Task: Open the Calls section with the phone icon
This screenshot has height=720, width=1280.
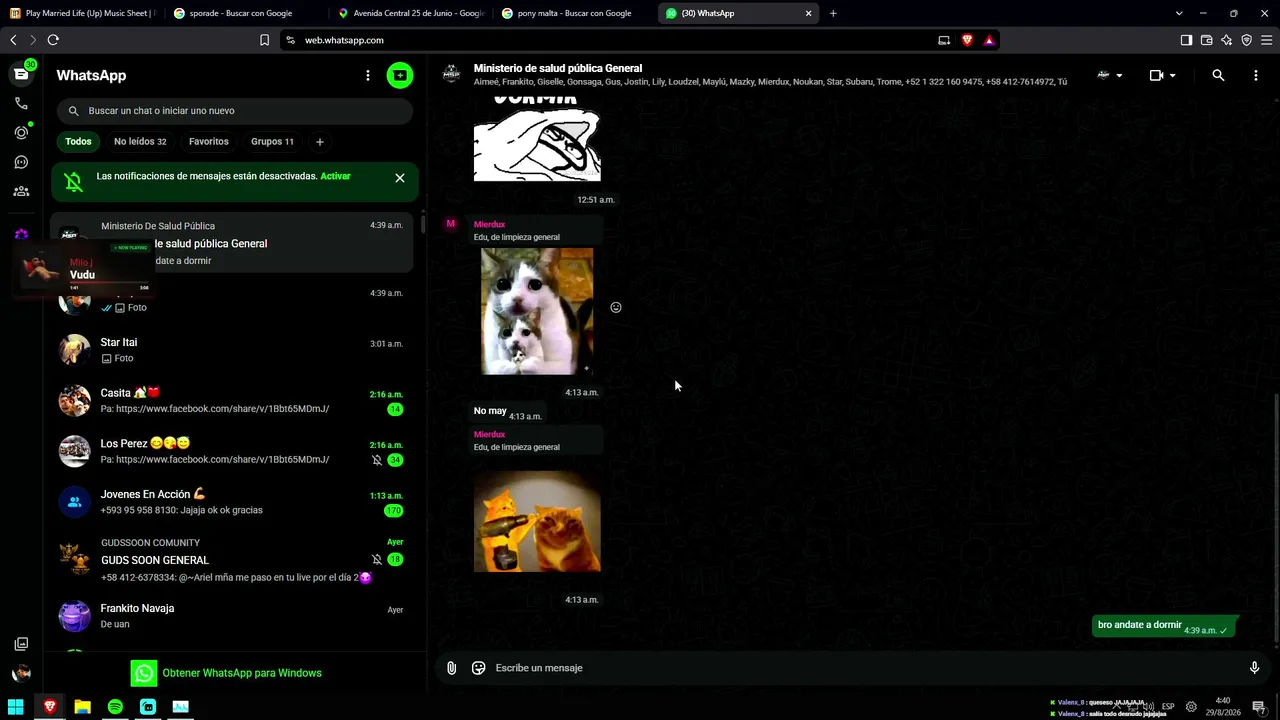Action: point(21,103)
